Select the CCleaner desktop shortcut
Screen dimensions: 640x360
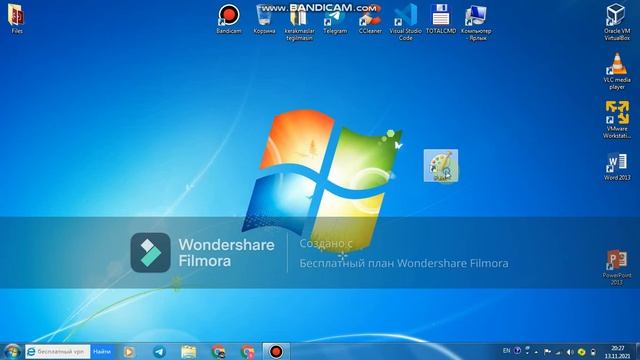(x=370, y=19)
